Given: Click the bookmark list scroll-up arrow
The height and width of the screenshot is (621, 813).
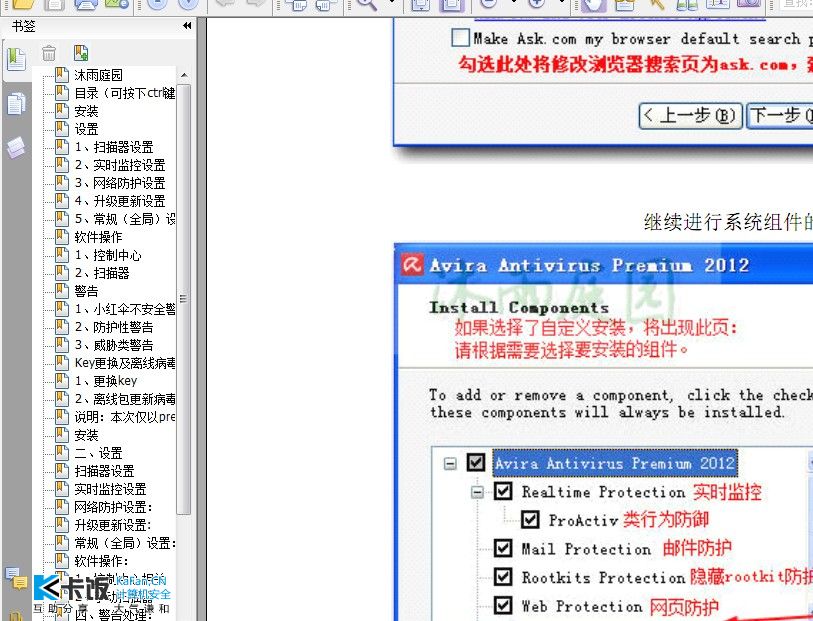Looking at the screenshot, I should point(184,76).
